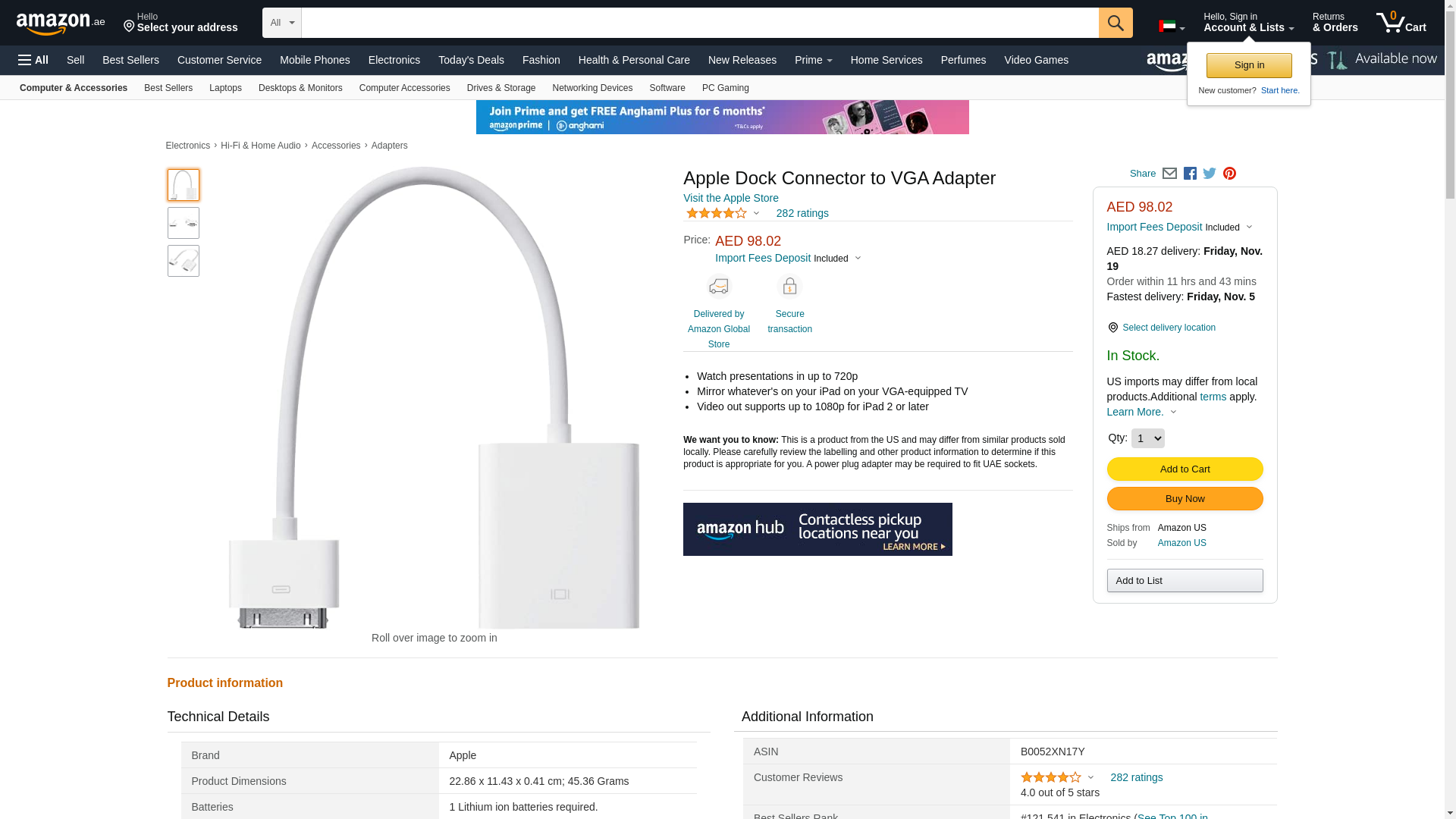Open Laptops in the sub-navigation
Screen dimensions: 1456x819
(225, 88)
